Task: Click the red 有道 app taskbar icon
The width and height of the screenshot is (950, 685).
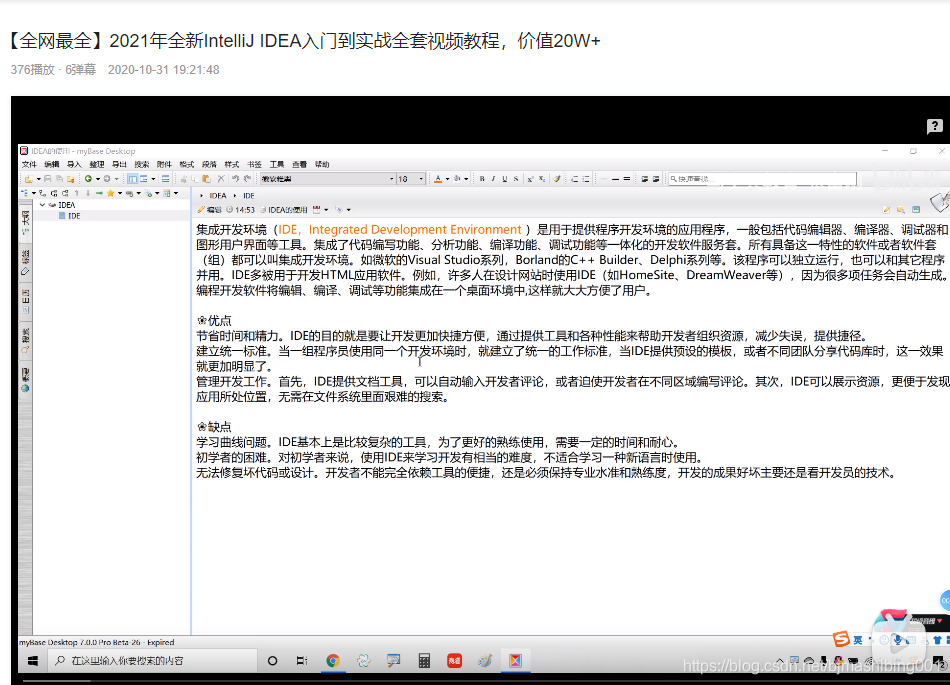Action: coord(454,661)
